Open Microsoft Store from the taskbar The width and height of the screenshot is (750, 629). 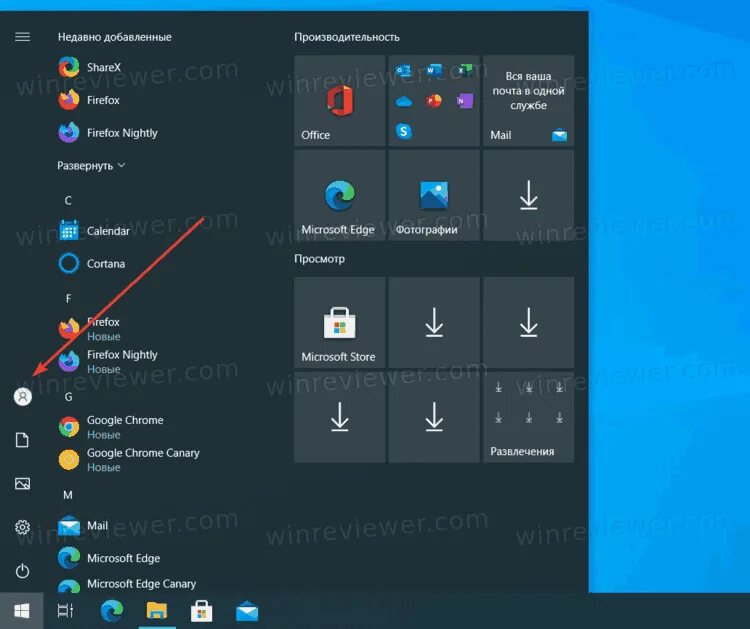(201, 611)
